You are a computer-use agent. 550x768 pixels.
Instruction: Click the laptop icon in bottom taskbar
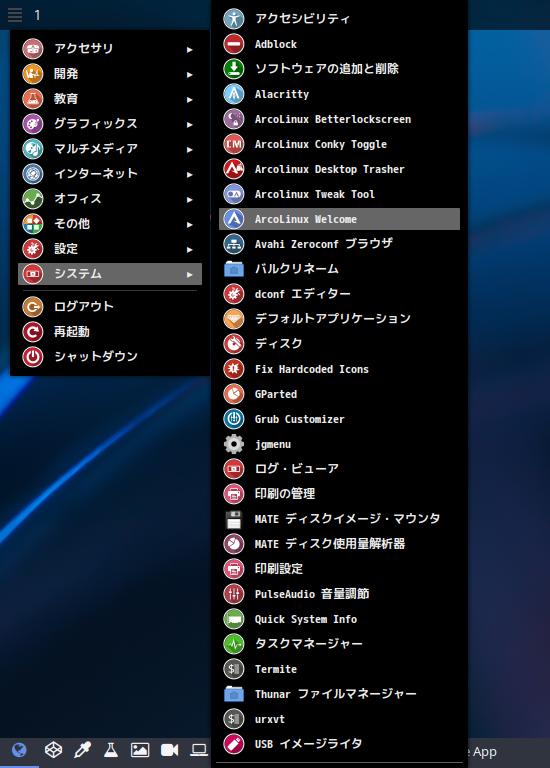click(199, 750)
